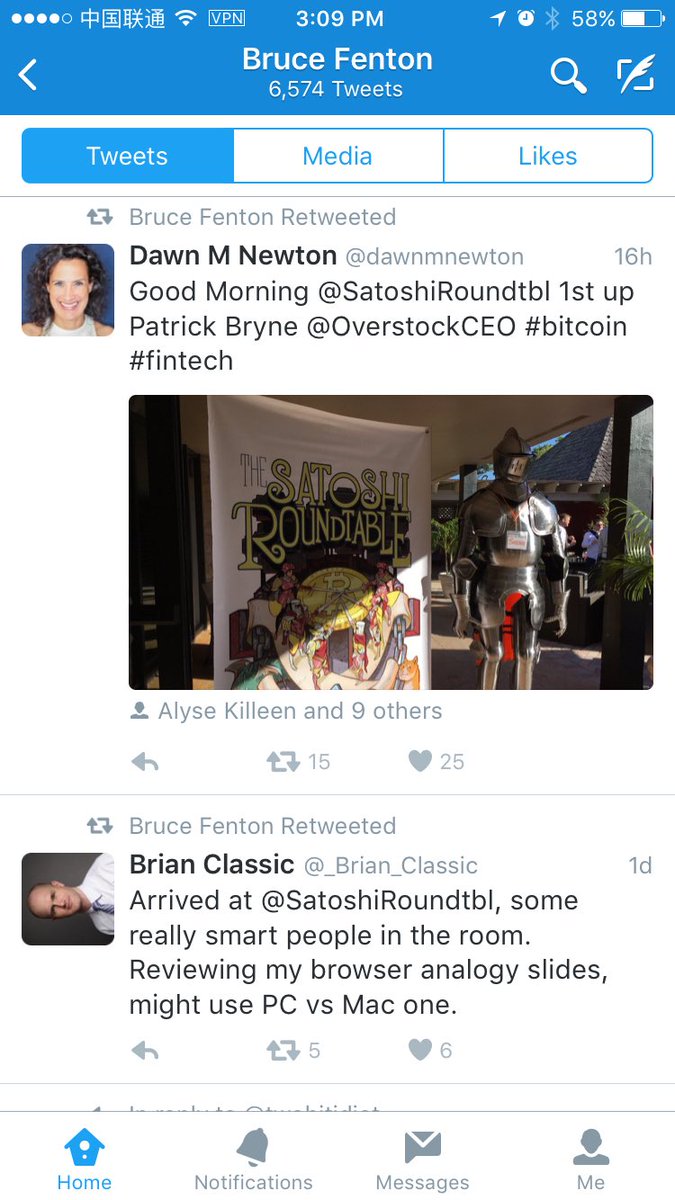Select the Tweets tab

click(x=127, y=156)
